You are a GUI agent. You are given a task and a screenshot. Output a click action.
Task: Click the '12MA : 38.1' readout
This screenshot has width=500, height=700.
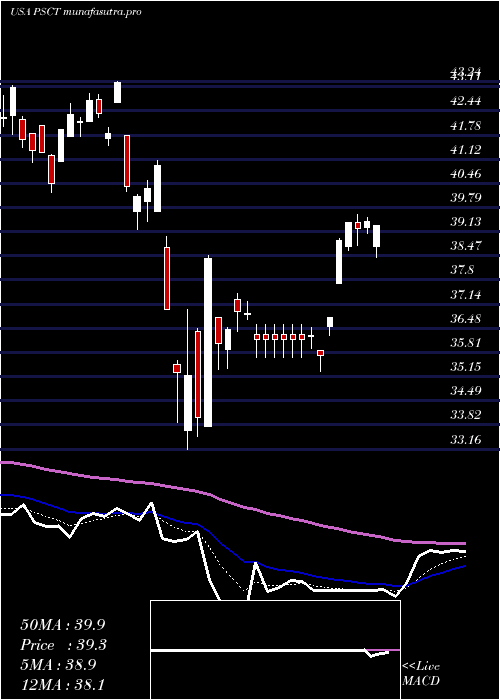coord(62,684)
